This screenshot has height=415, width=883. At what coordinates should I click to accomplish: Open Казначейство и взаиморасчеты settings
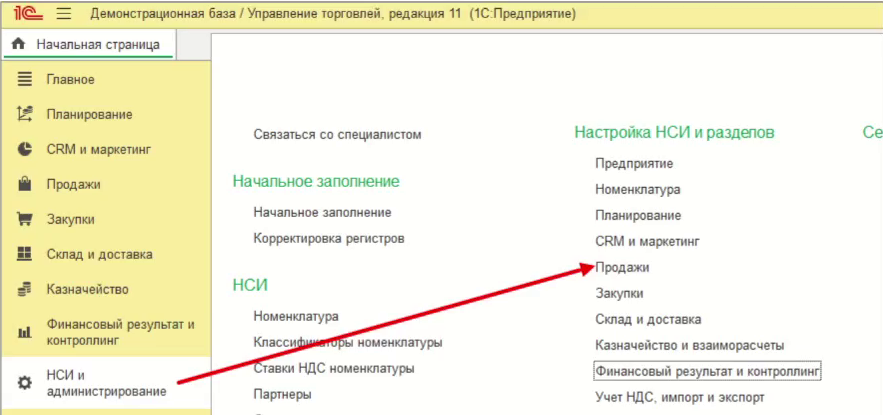pos(690,345)
